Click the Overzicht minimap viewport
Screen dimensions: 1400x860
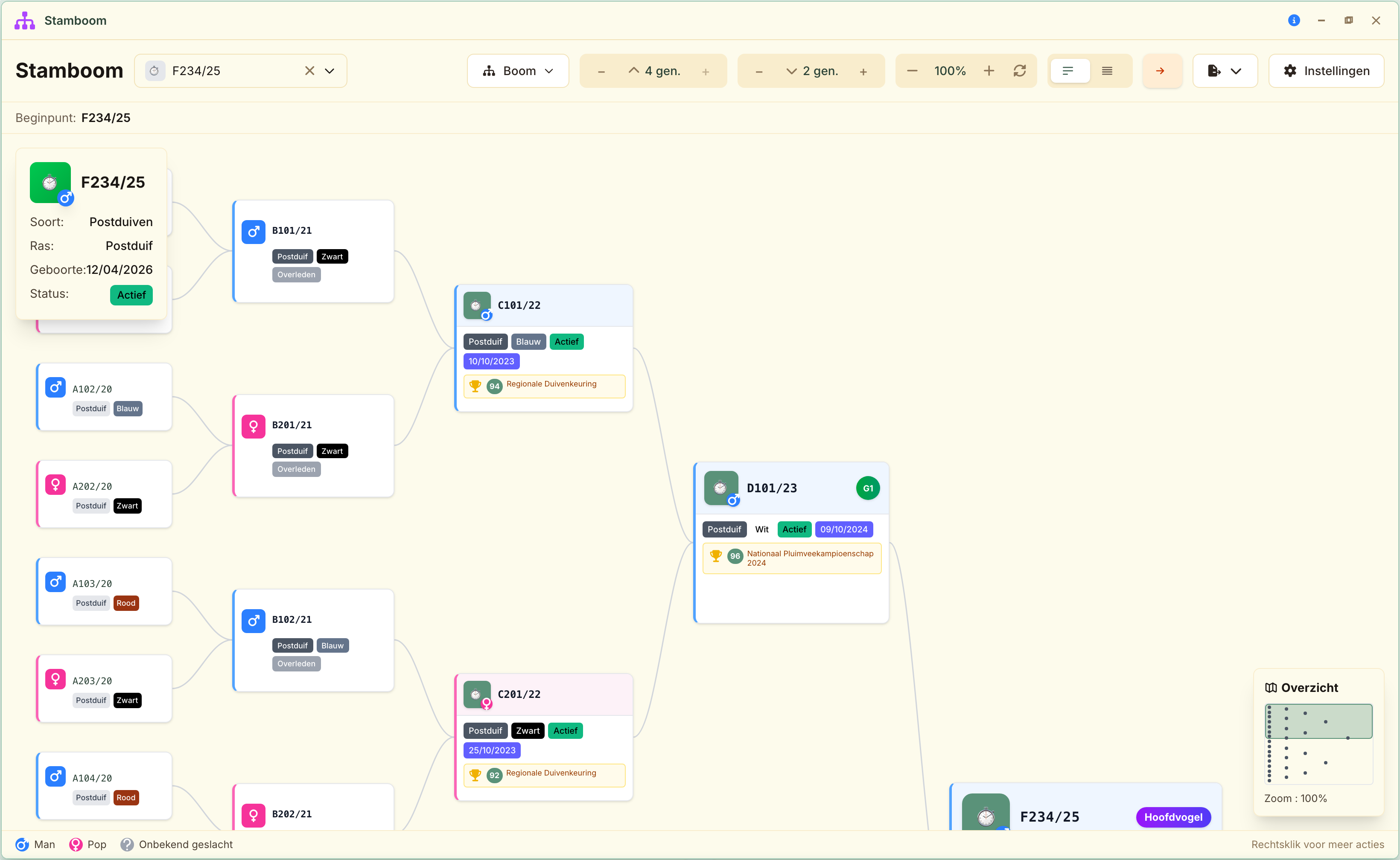(1318, 721)
